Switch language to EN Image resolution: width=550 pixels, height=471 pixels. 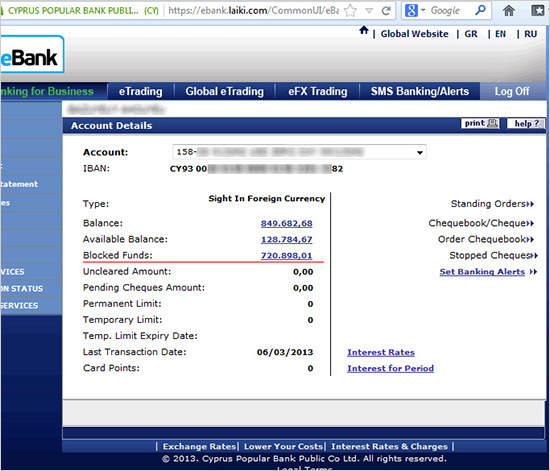coord(500,34)
